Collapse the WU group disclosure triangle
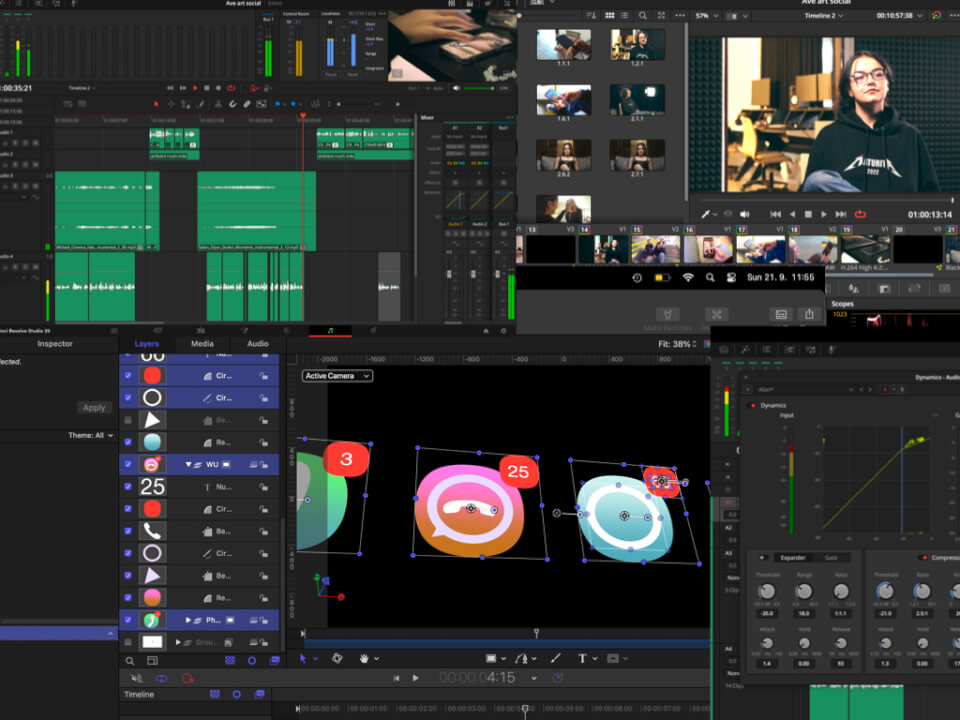This screenshot has width=960, height=720. click(189, 465)
